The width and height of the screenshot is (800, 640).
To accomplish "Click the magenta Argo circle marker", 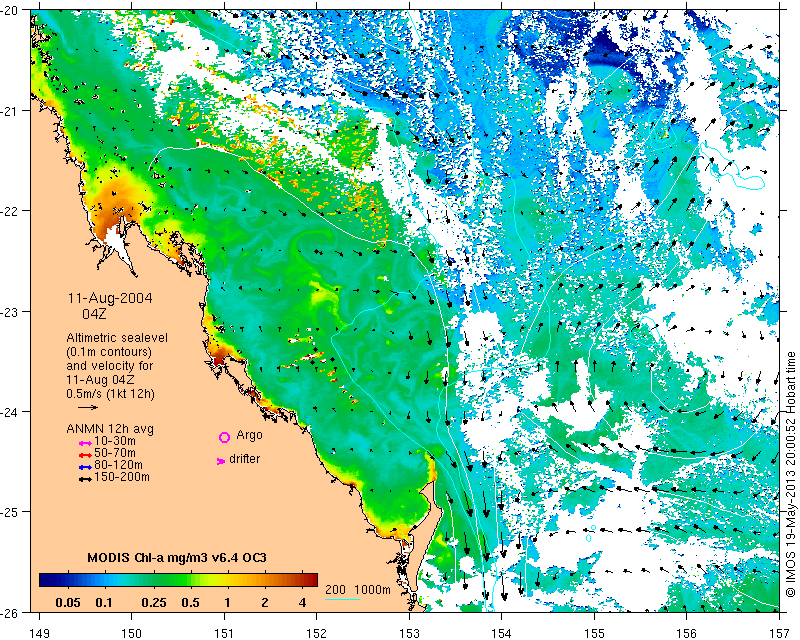I will [x=224, y=437].
